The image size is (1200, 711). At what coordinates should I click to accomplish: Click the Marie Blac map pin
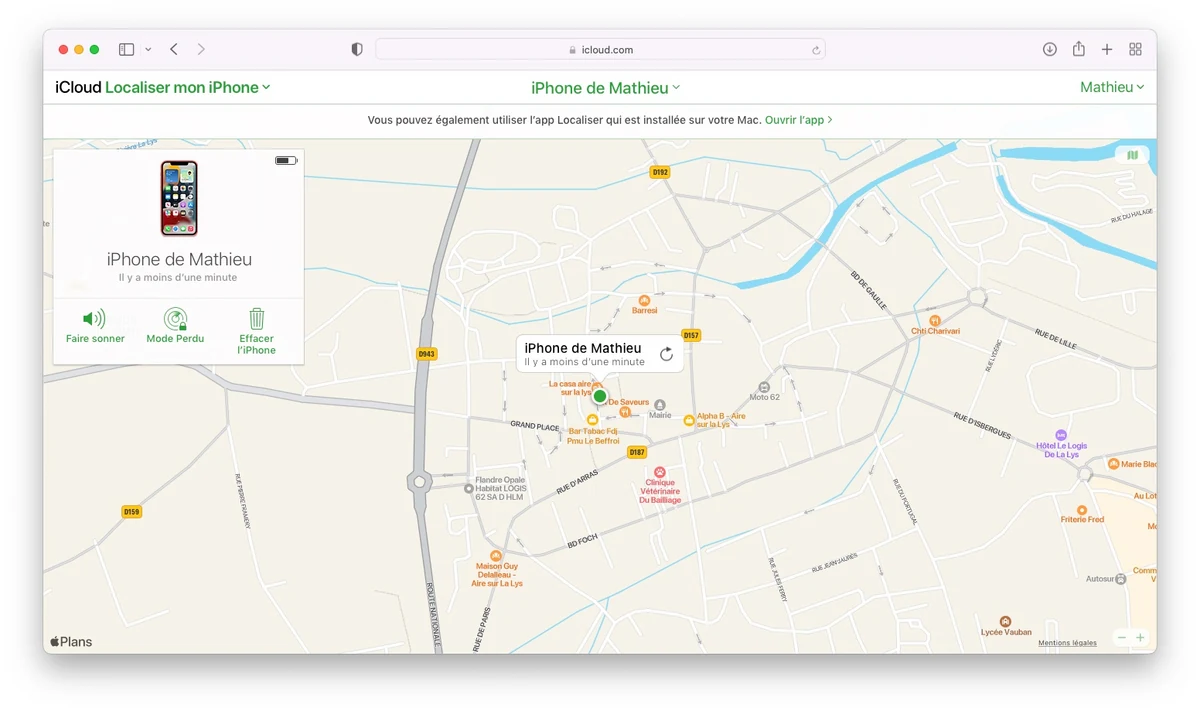pyautogui.click(x=1113, y=464)
